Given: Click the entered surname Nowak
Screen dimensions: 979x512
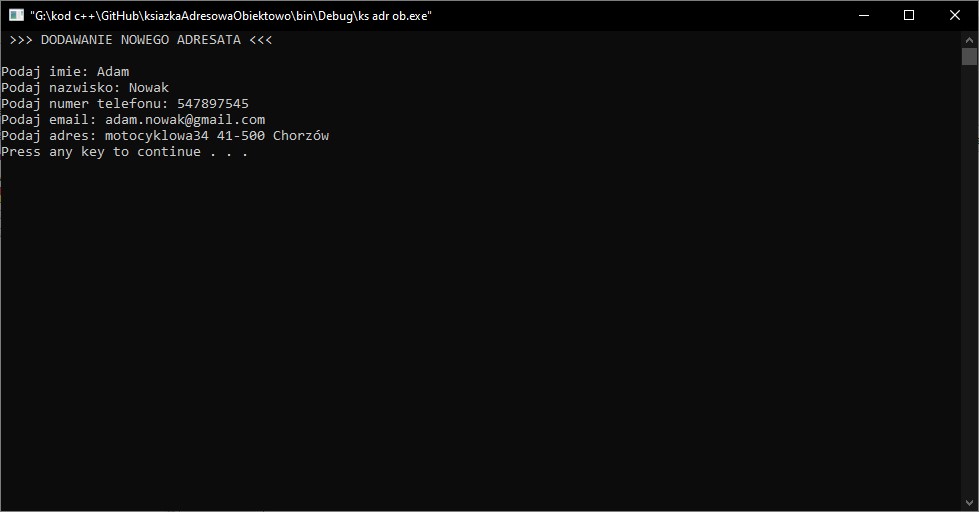Looking at the screenshot, I should 149,88.
